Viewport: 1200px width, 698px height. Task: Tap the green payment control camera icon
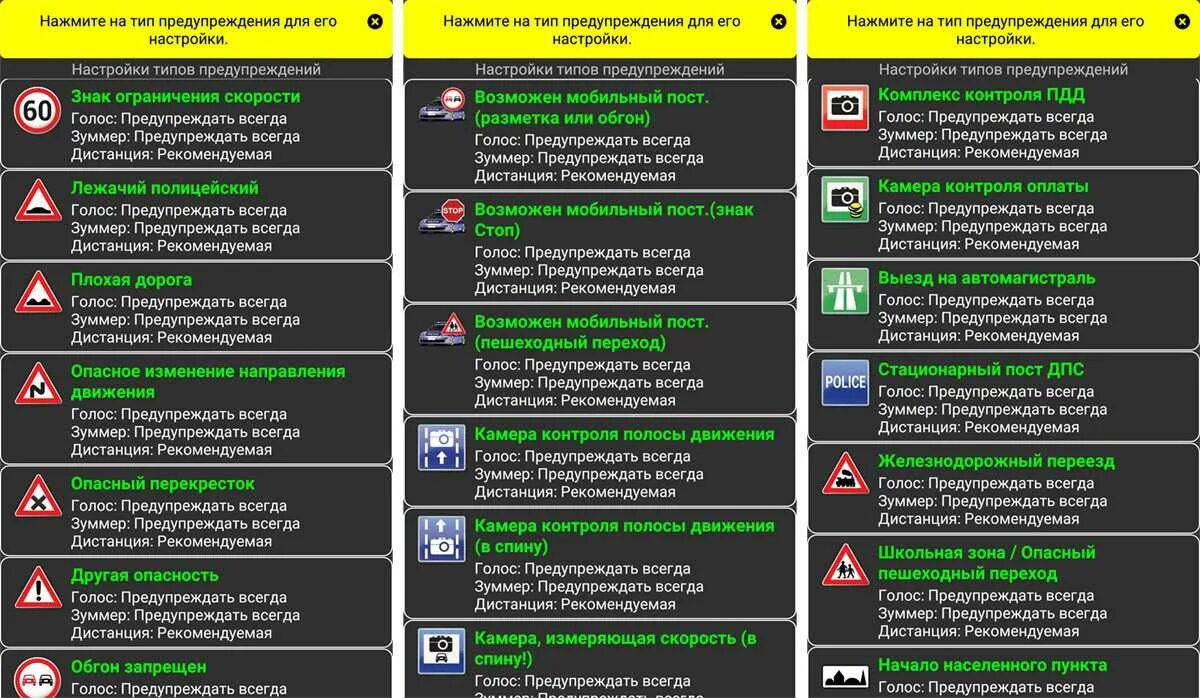point(845,198)
